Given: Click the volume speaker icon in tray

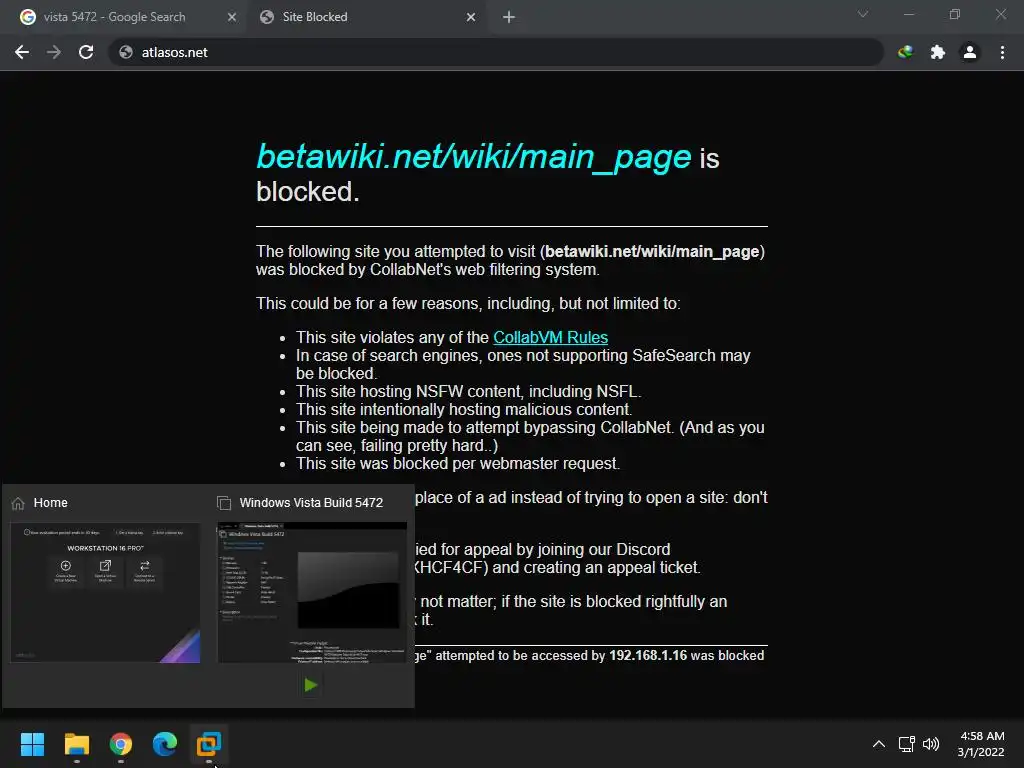Looking at the screenshot, I should (931, 744).
